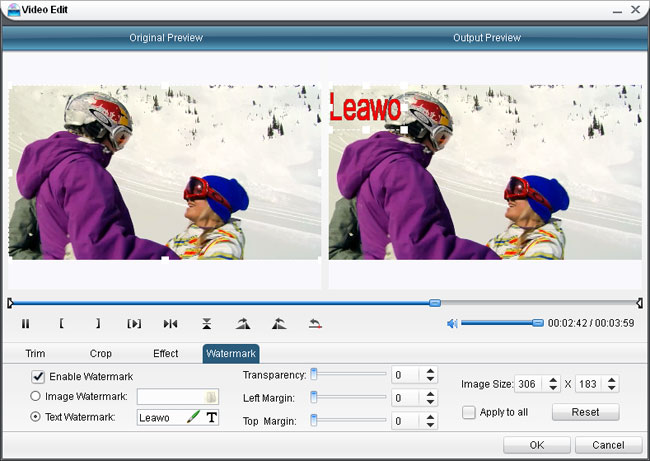Click the Top Margin slider handle
This screenshot has width=650, height=461.
tap(314, 420)
